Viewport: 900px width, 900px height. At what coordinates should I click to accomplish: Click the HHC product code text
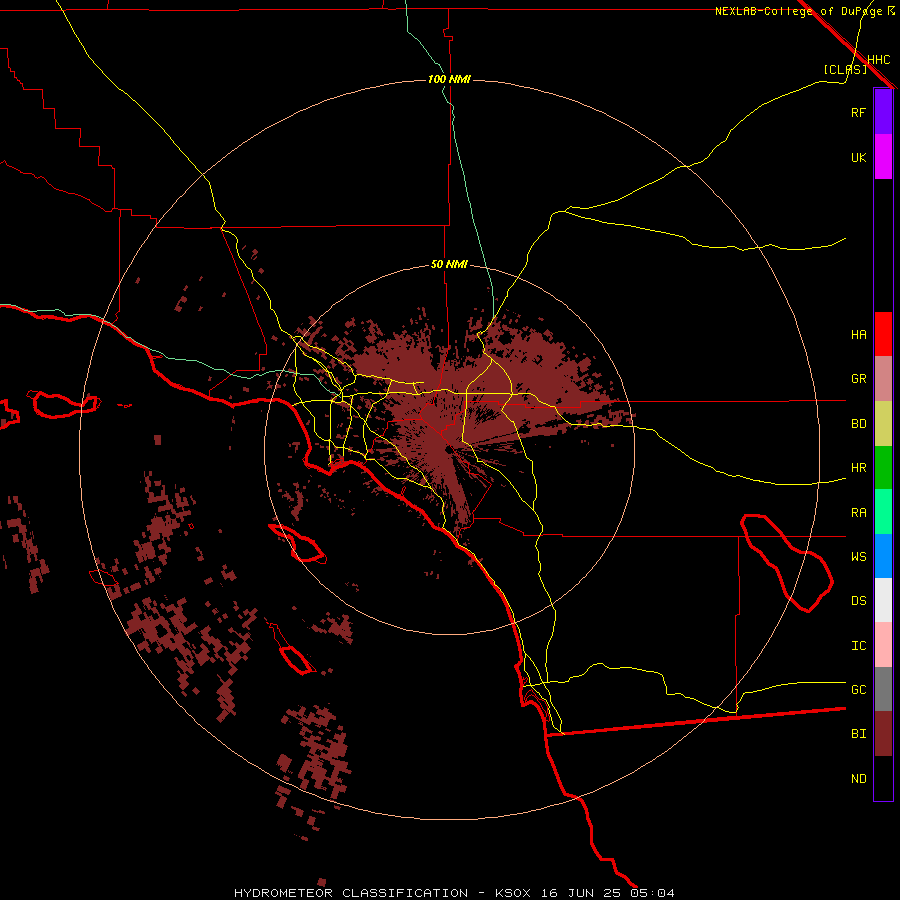(x=878, y=60)
